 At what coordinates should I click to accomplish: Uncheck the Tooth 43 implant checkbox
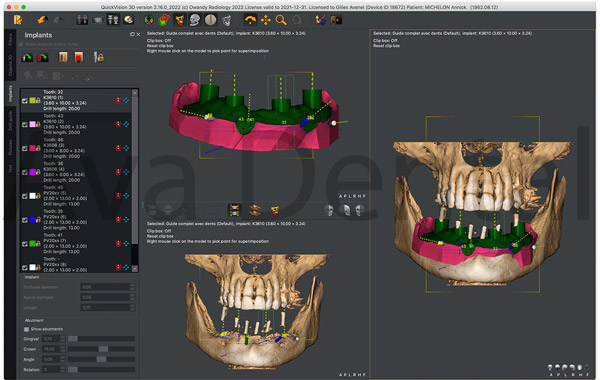[x=25, y=124]
